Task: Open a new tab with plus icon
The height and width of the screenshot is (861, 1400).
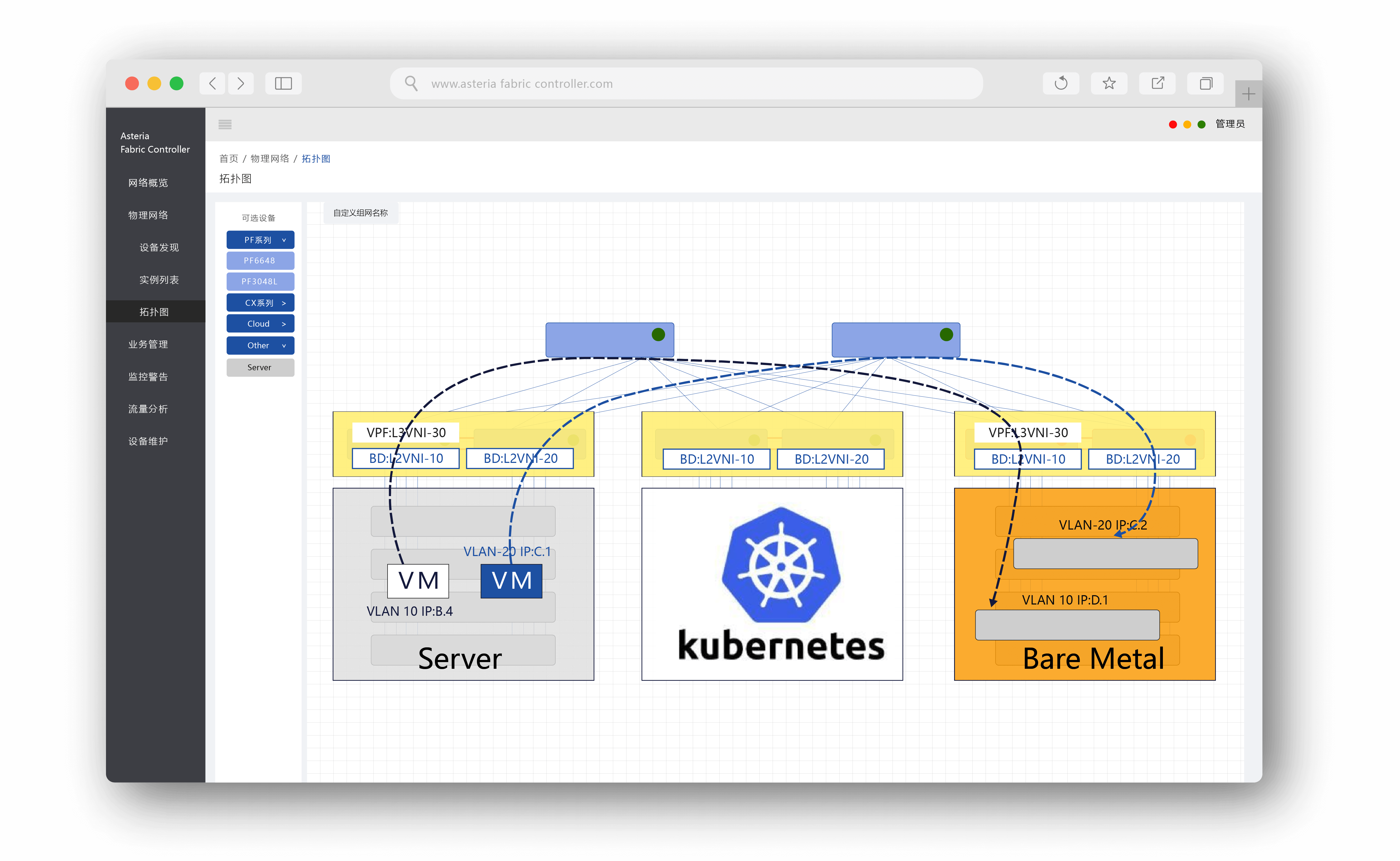Action: (x=1248, y=94)
